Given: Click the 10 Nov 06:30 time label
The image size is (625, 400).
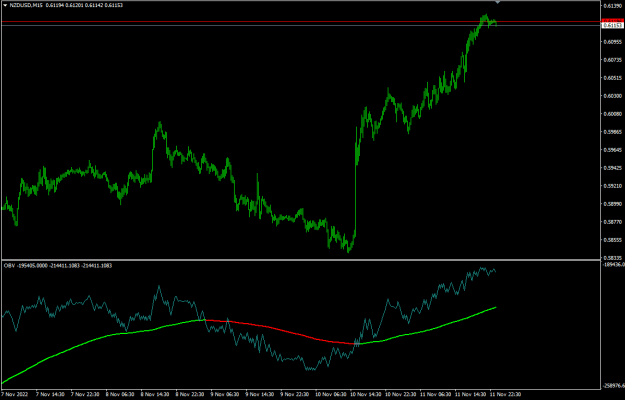Looking at the screenshot, I should [331, 394].
